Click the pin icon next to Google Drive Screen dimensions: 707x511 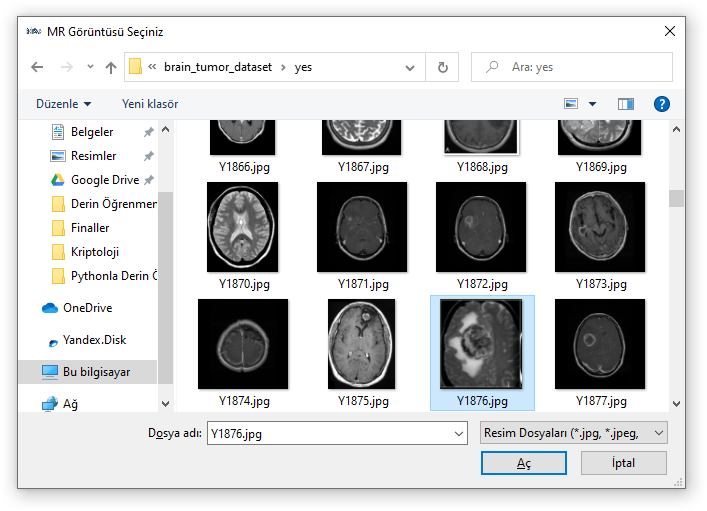pos(148,180)
